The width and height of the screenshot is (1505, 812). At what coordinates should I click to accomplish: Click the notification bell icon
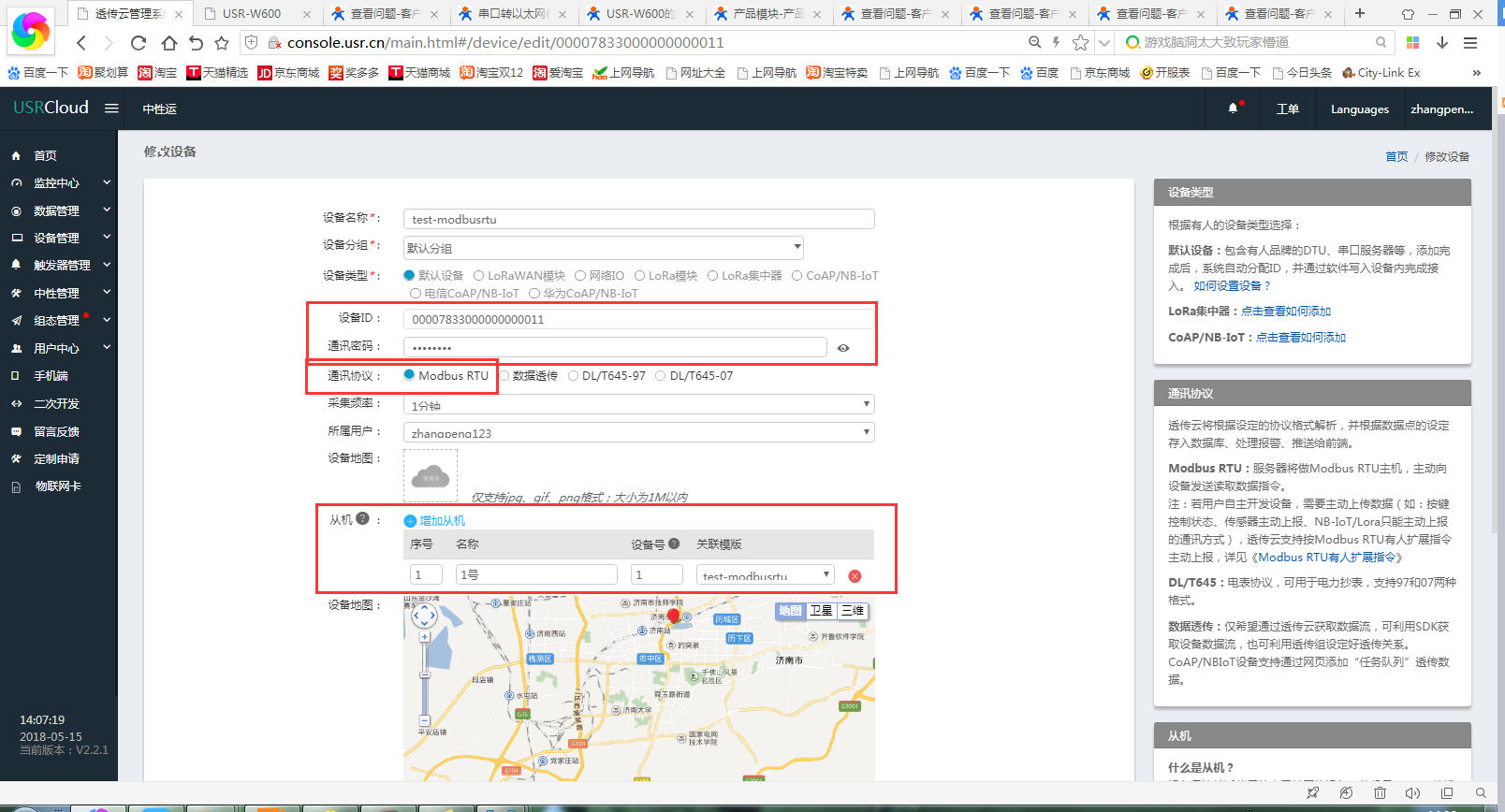[x=1233, y=109]
